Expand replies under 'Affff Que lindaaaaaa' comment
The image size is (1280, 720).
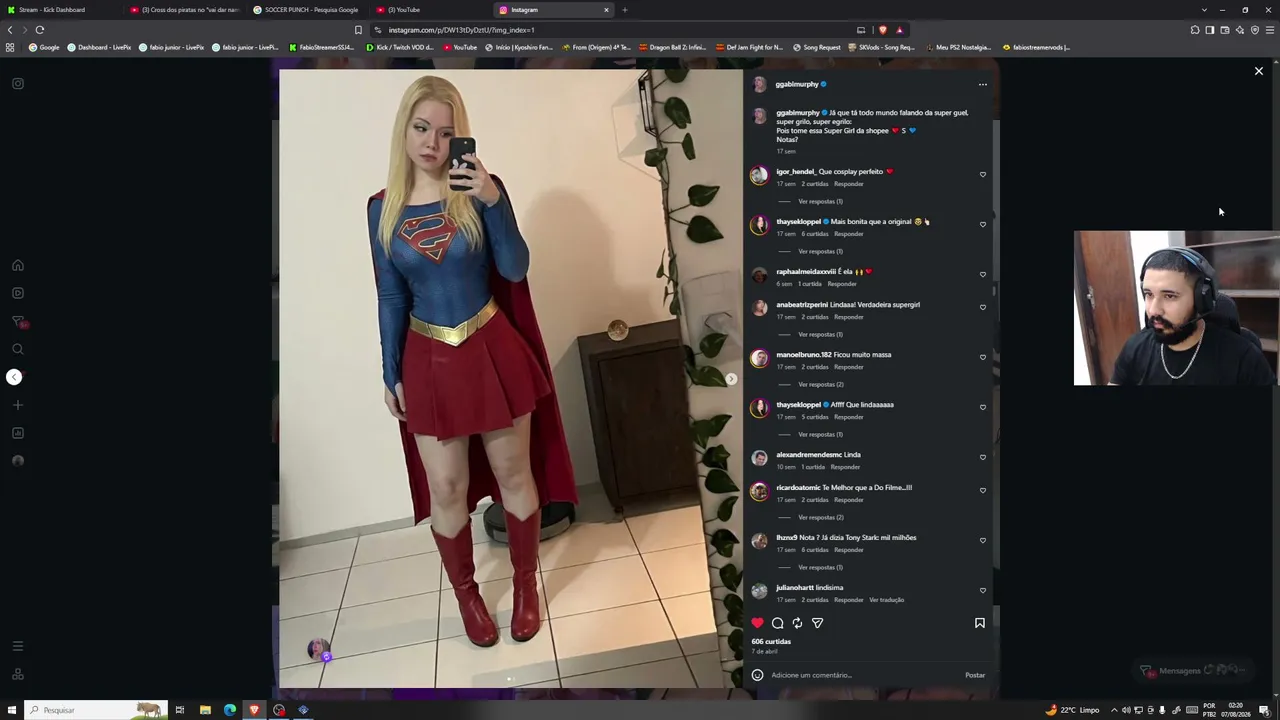[x=820, y=434]
